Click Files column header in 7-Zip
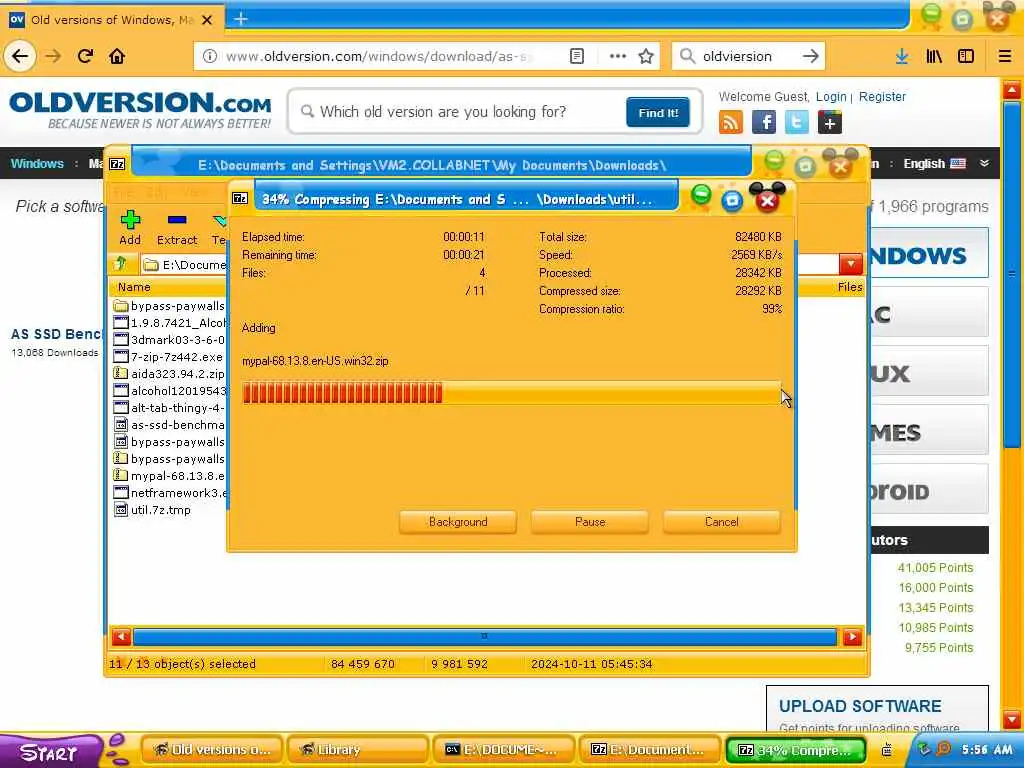This screenshot has width=1024, height=768. coord(850,287)
